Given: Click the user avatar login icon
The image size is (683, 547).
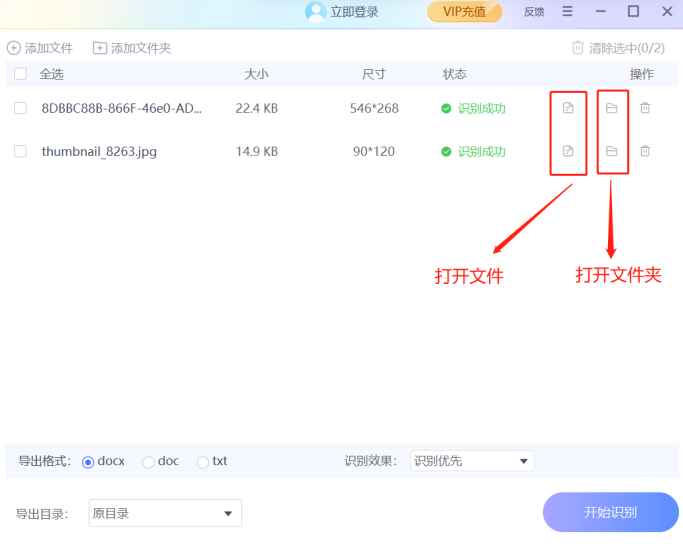Looking at the screenshot, I should click(x=316, y=12).
